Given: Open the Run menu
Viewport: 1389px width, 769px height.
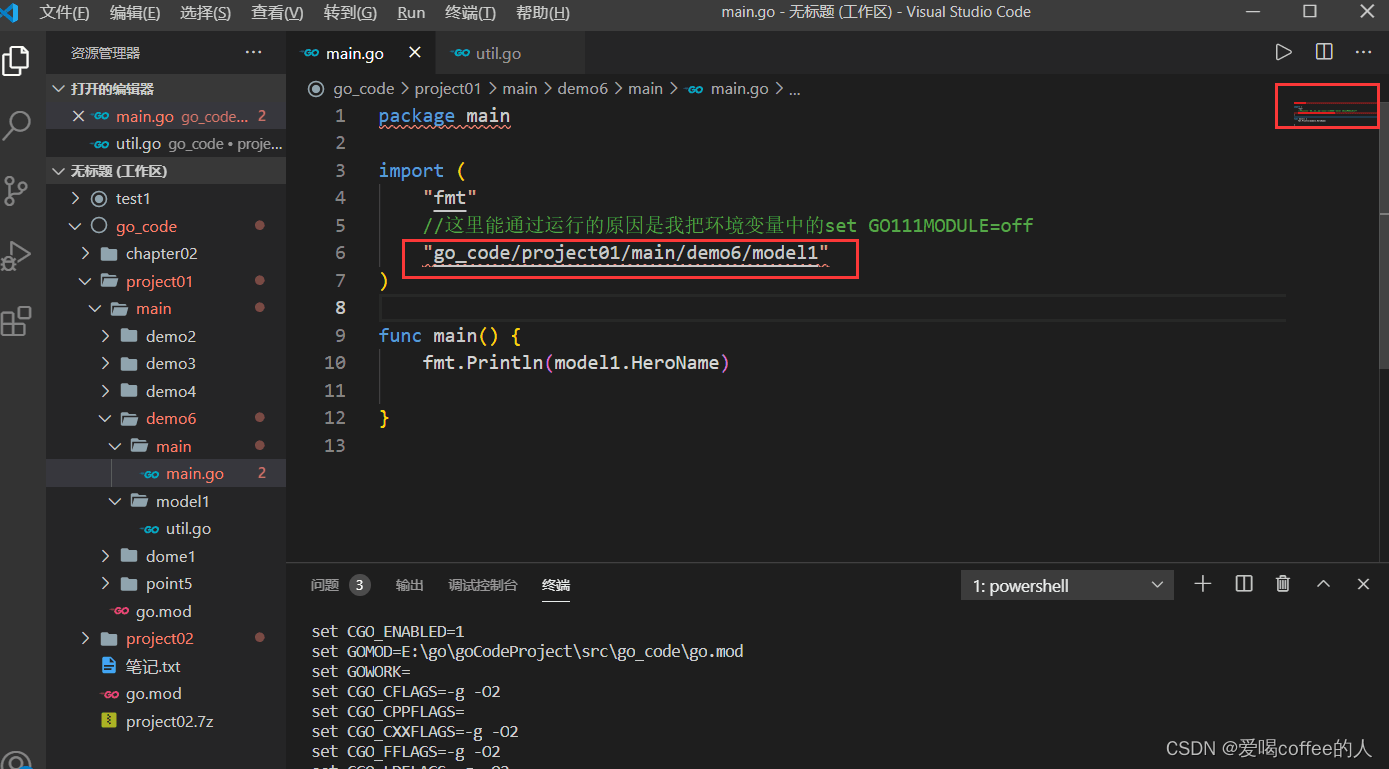Looking at the screenshot, I should click(x=411, y=12).
